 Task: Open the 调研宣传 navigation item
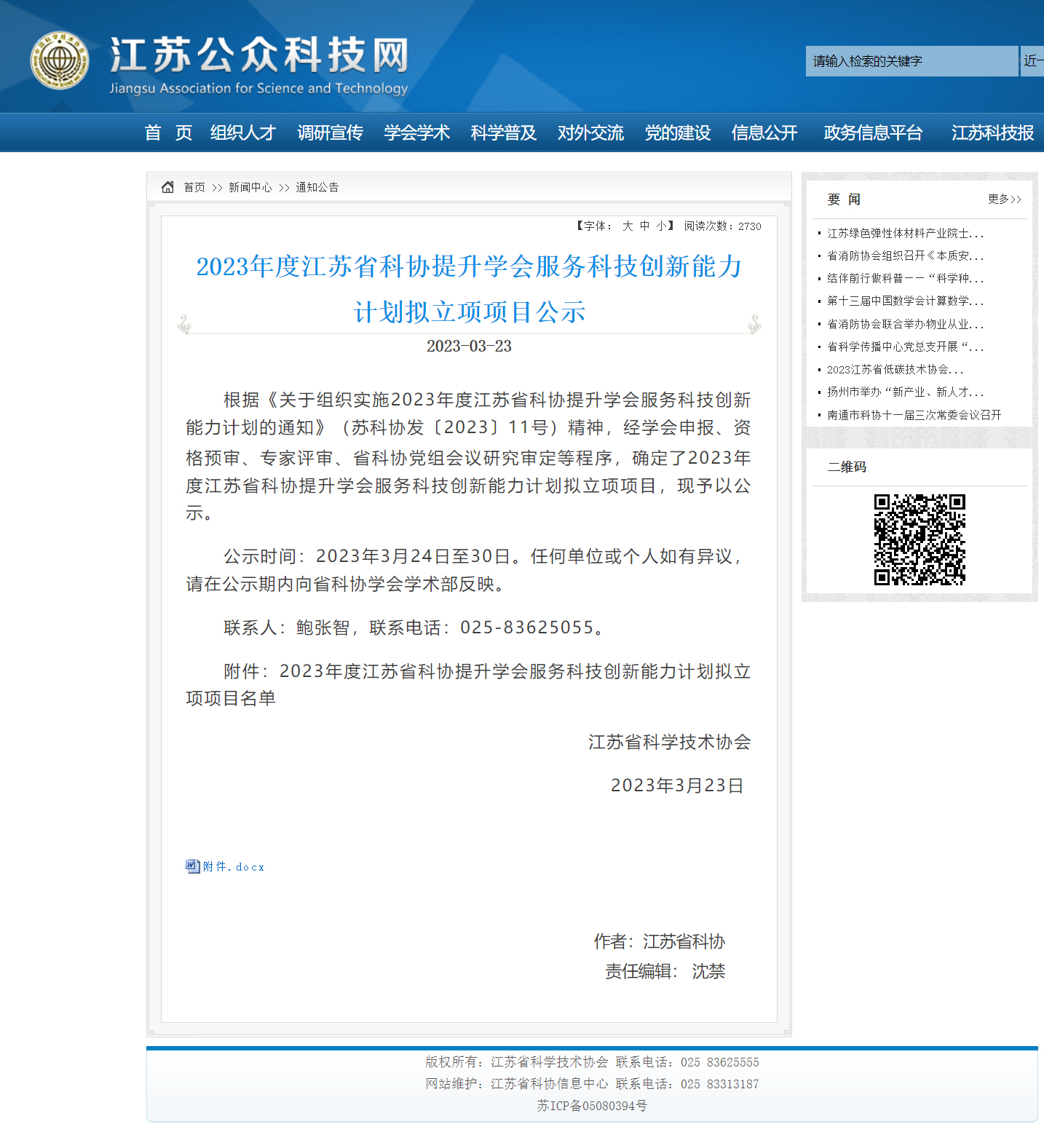point(330,132)
